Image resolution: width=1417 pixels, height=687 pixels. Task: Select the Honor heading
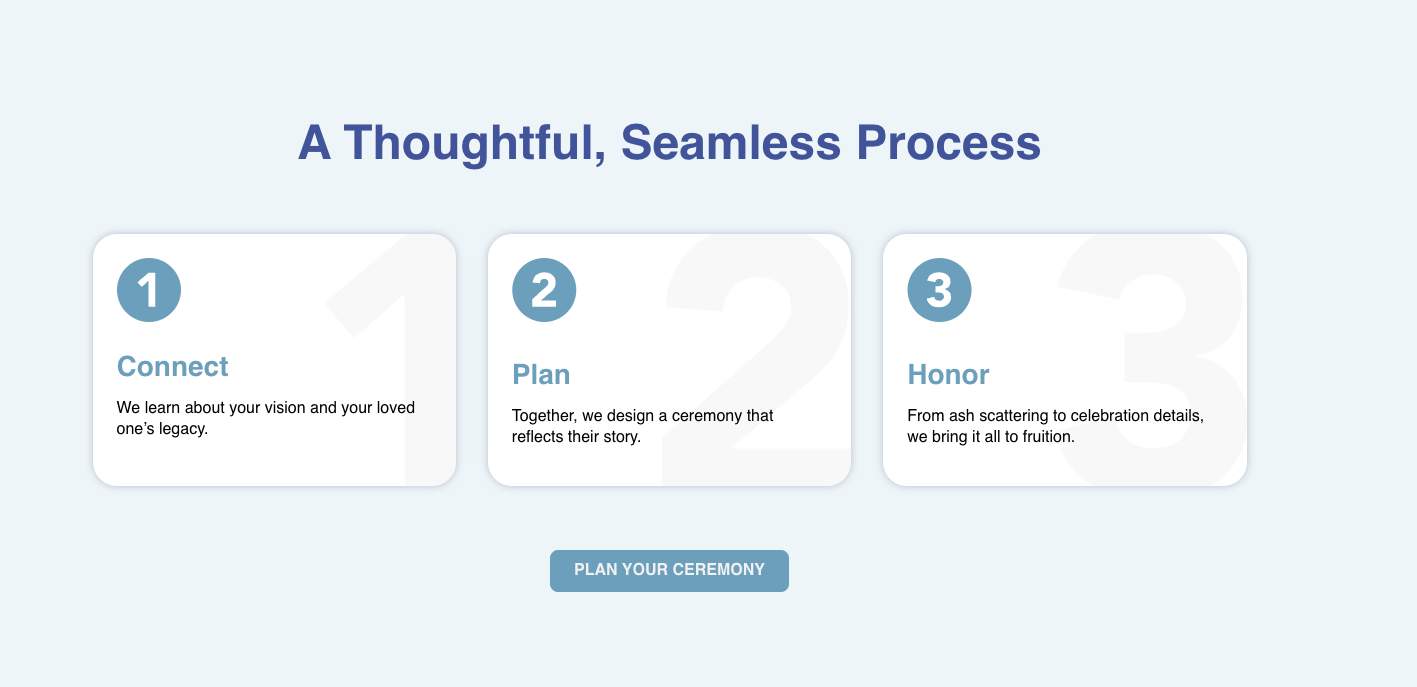tap(948, 375)
